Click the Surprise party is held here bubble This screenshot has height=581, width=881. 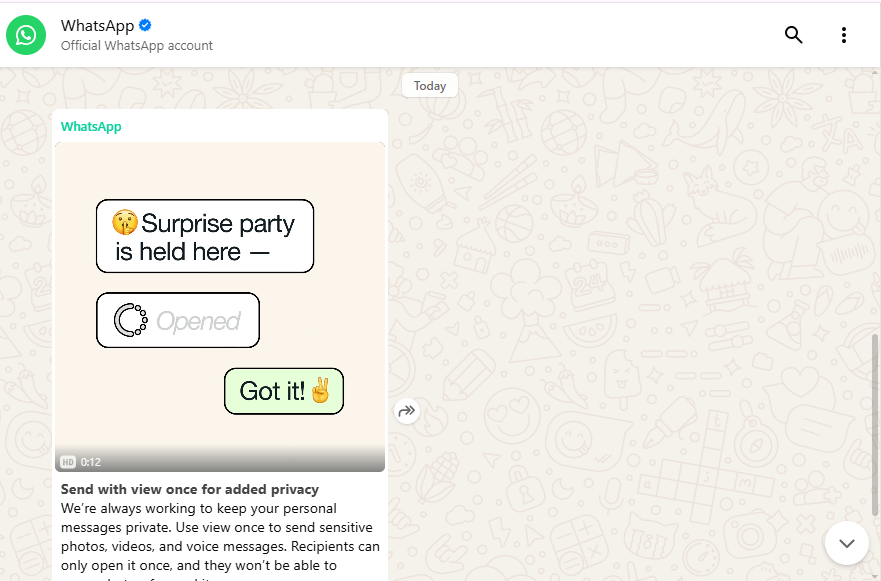[205, 236]
